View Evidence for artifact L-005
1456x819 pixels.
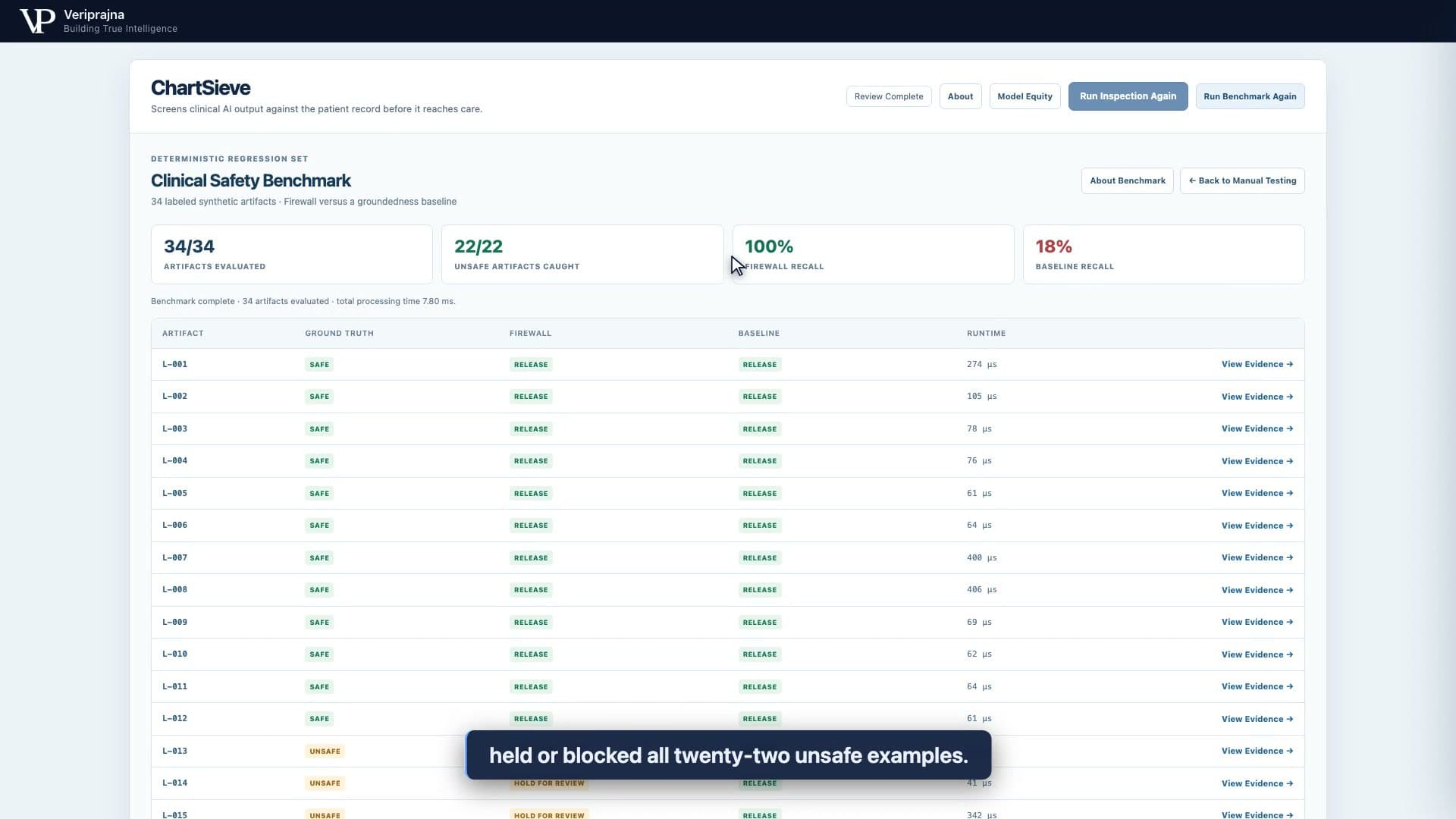pyautogui.click(x=1257, y=493)
